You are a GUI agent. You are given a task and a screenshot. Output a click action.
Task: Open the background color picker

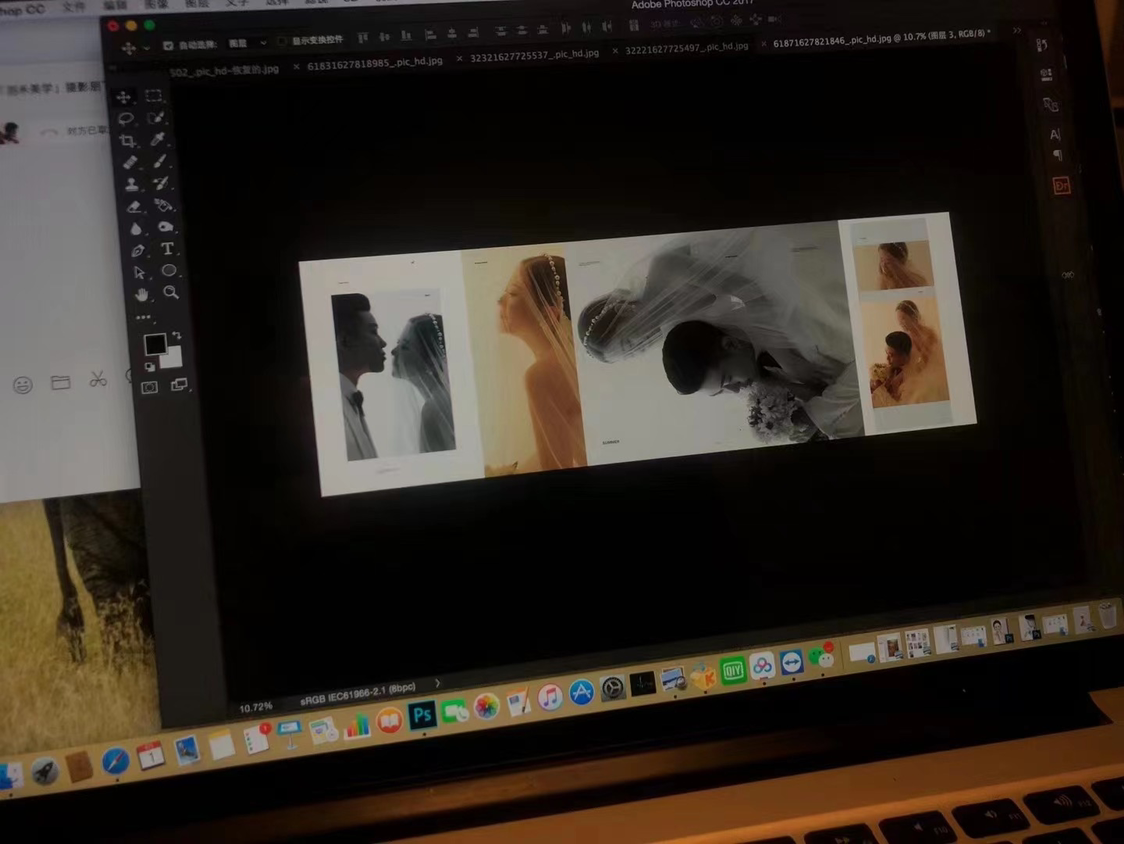click(x=173, y=357)
